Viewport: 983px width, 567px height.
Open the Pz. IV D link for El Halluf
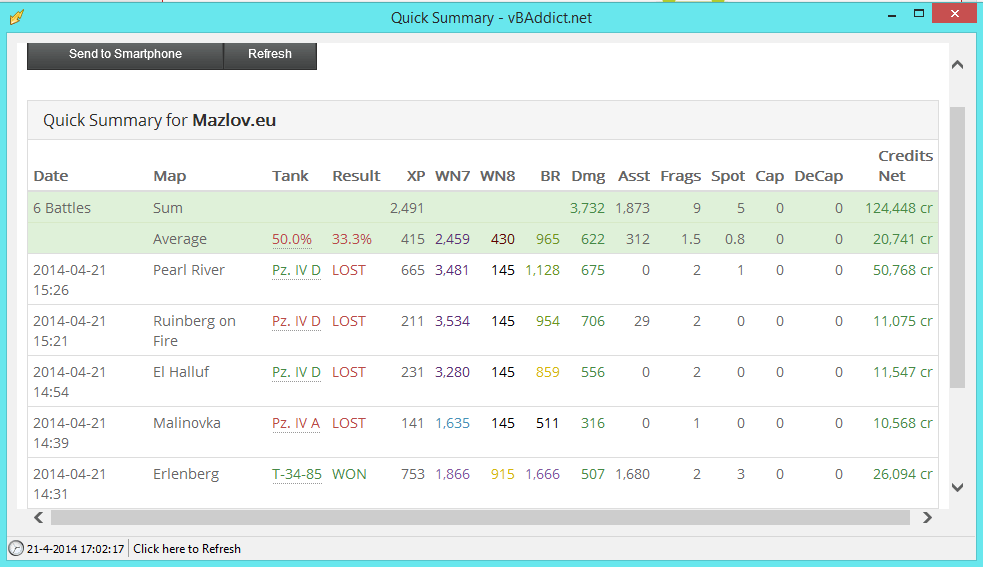296,372
